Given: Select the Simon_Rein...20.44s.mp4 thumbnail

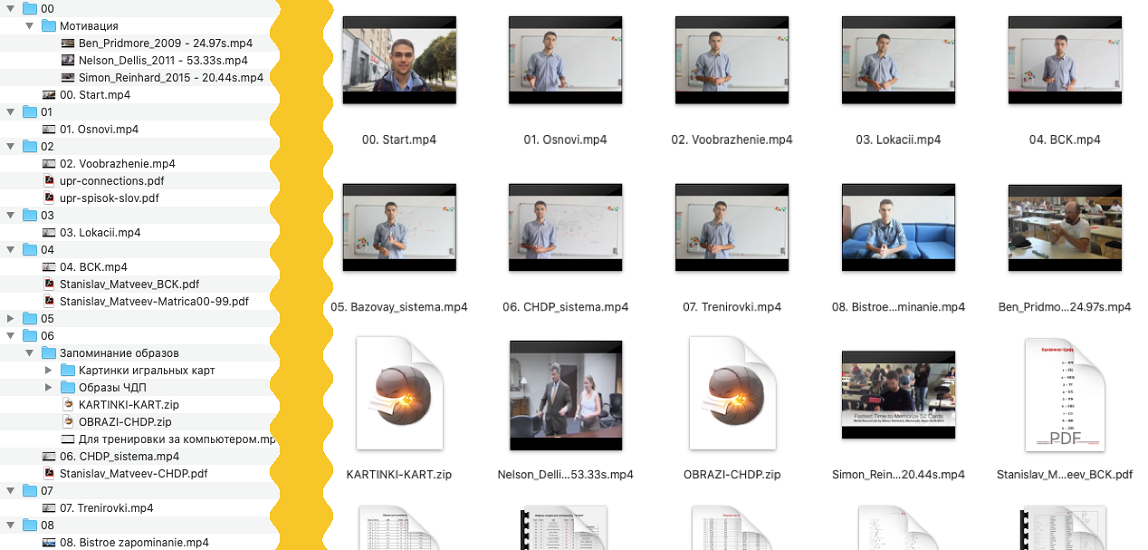Looking at the screenshot, I should [898, 395].
